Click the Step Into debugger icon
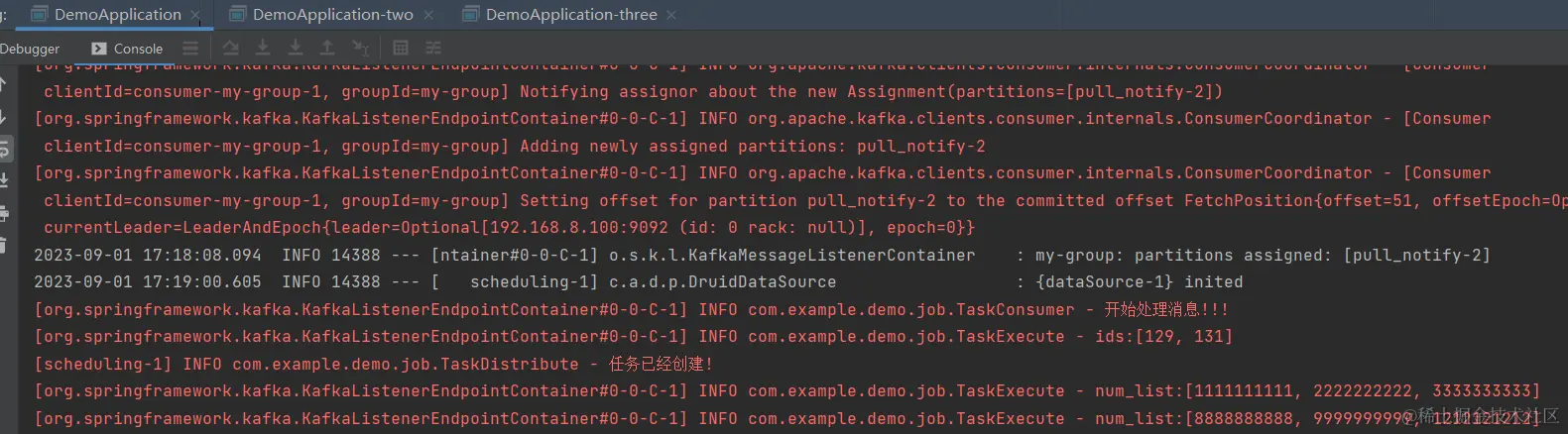The width and height of the screenshot is (1568, 434). [296, 48]
